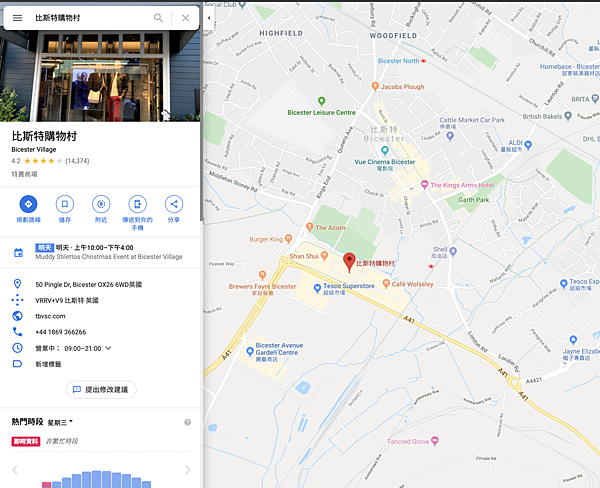Image resolution: width=600 pixels, height=488 pixels.
Task: Open the Muddy Stilettos Christmas Event entry
Action: [x=99, y=252]
